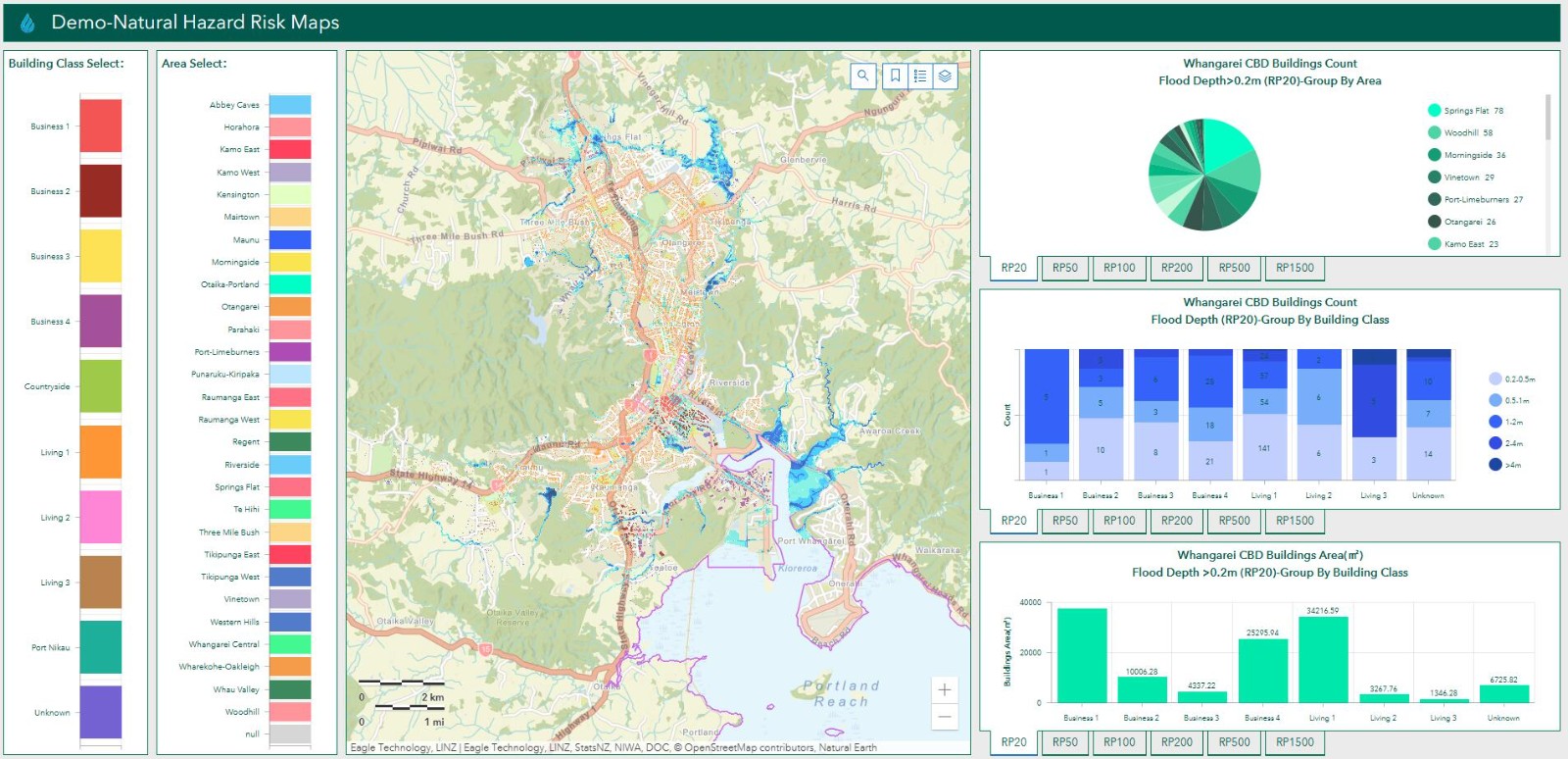Open the map layers panel
The width and height of the screenshot is (1568, 759).
coord(945,76)
